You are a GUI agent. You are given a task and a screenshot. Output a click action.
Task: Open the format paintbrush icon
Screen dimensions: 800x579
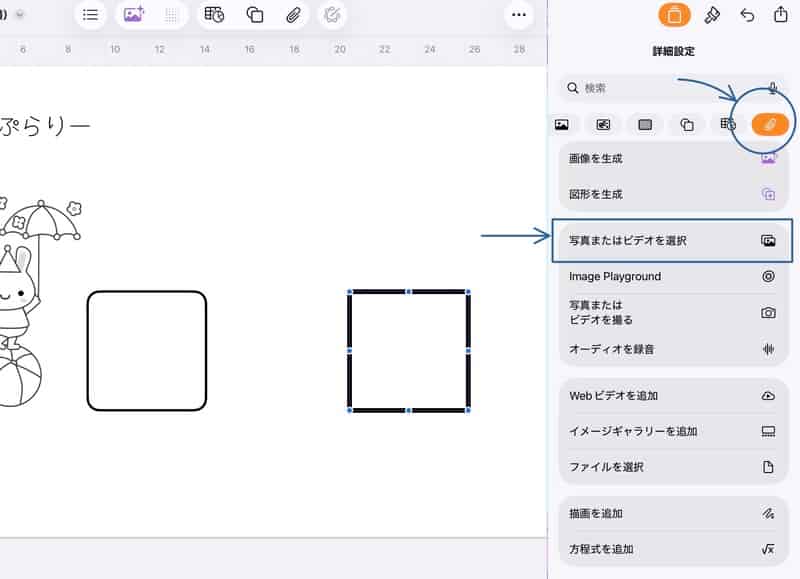(712, 15)
